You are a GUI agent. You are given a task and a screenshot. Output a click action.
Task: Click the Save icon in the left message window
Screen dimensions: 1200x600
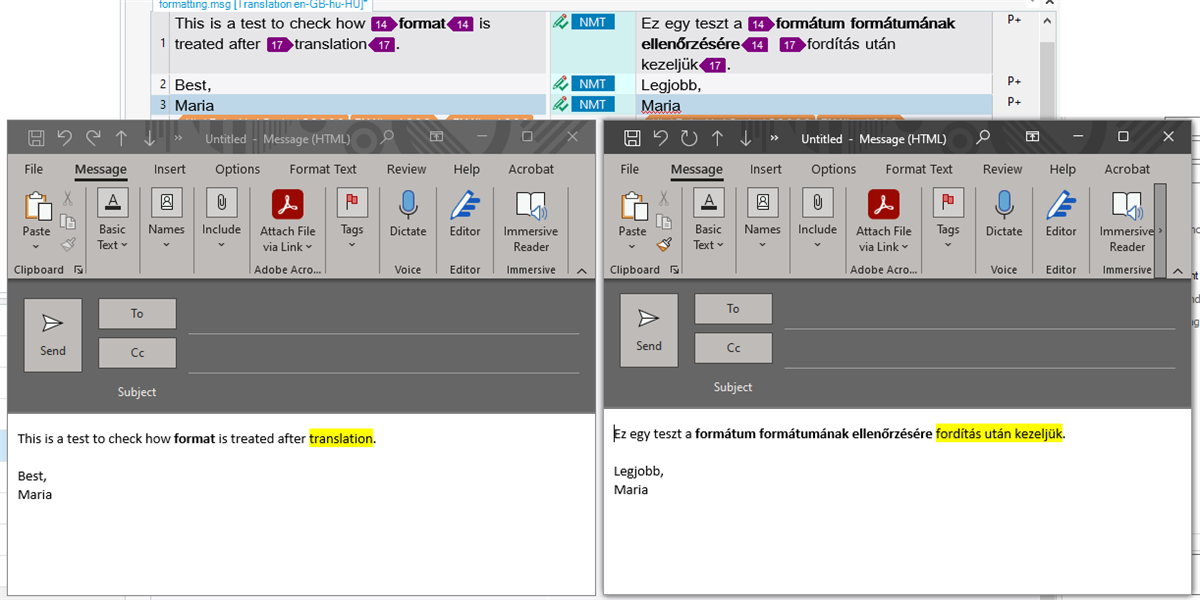click(x=36, y=139)
